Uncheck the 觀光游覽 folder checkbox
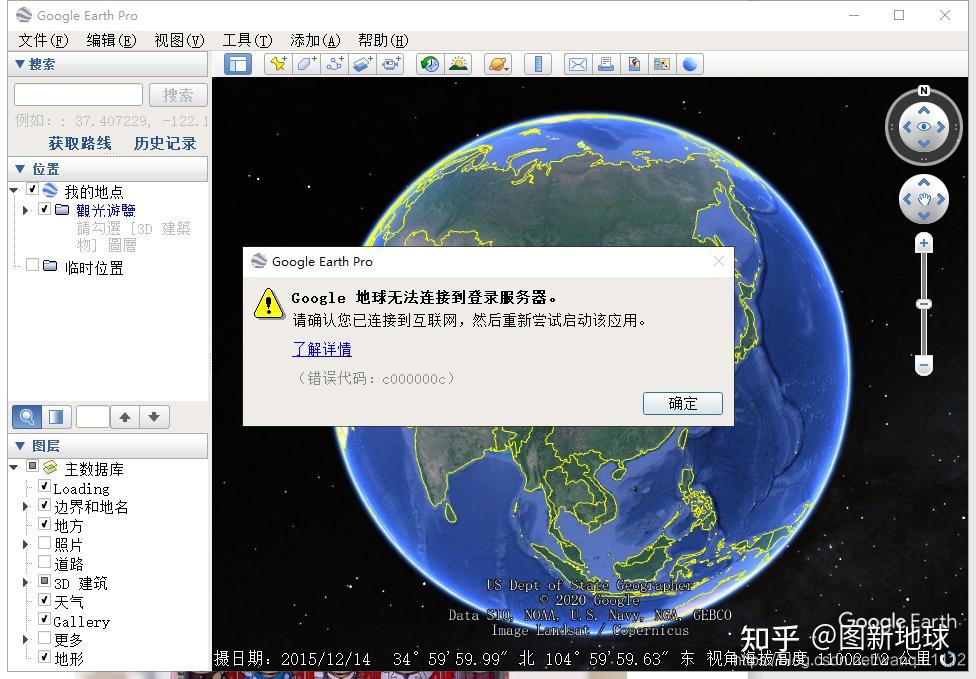 click(44, 209)
